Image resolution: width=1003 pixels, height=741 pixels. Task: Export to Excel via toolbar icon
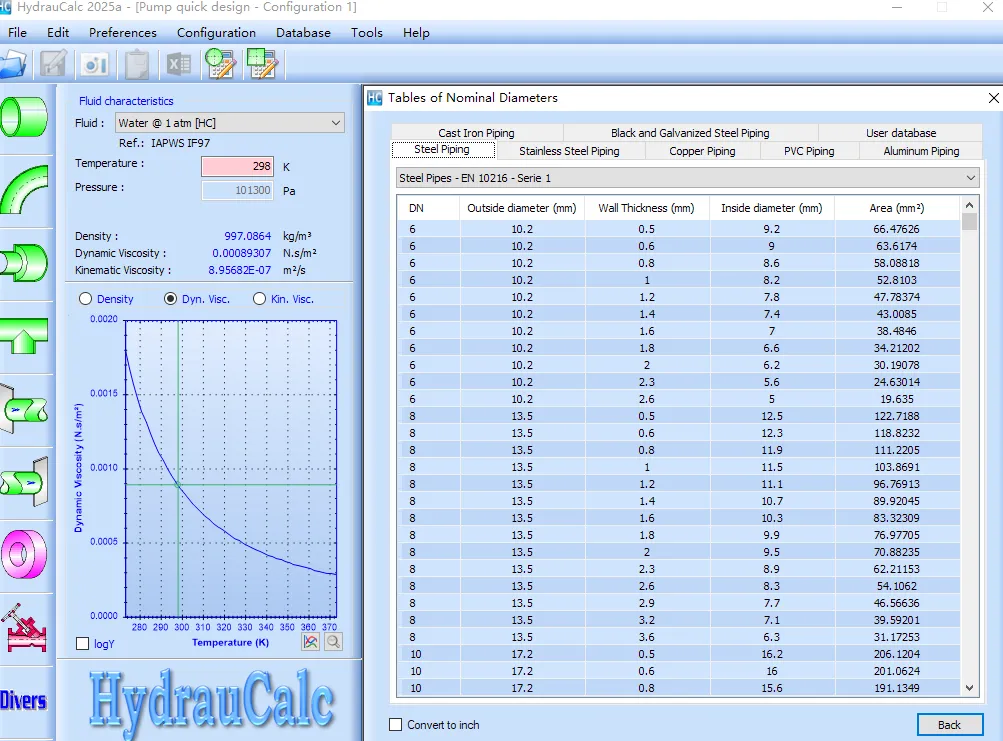coord(178,64)
